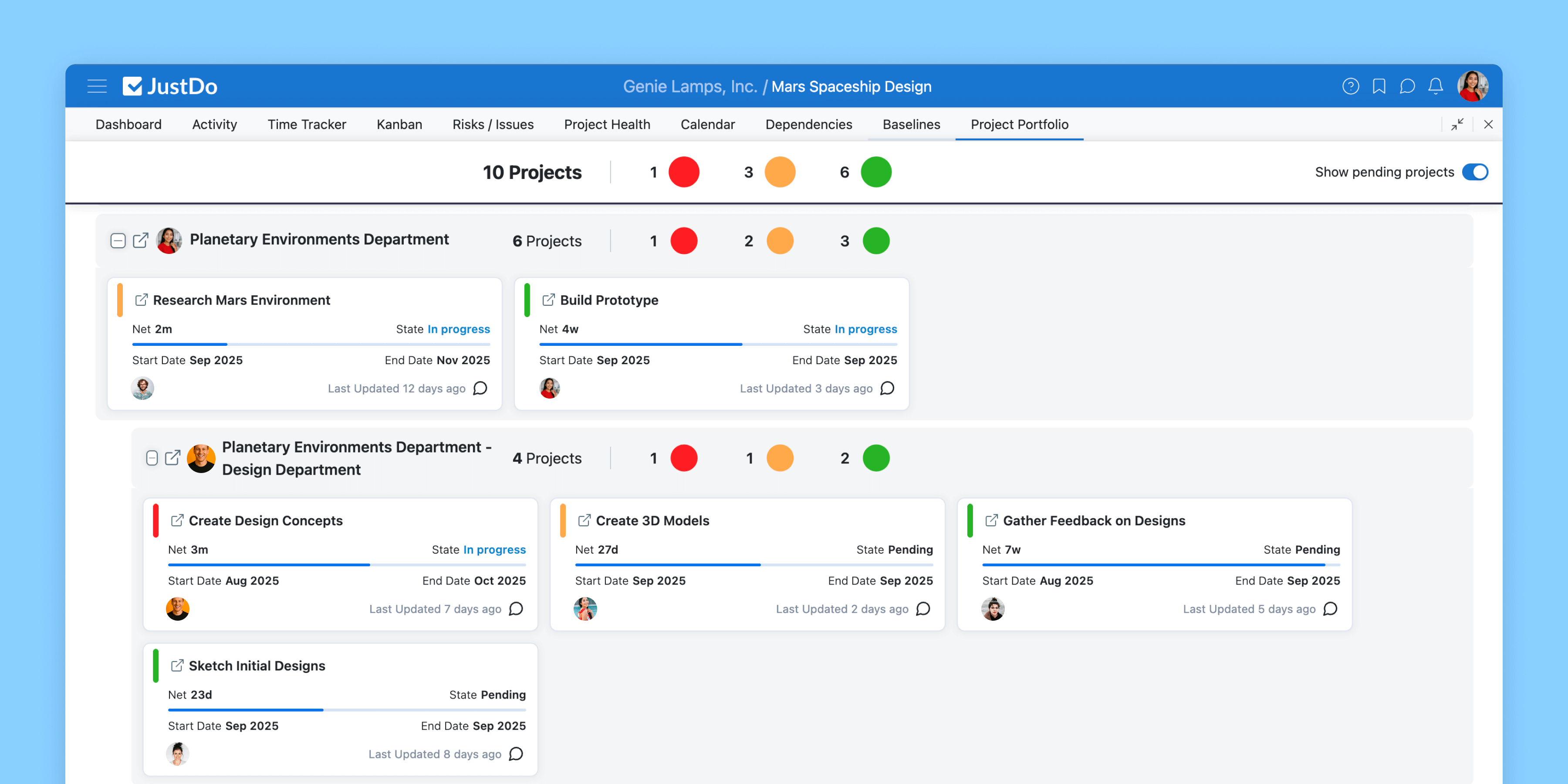
Task: Select the Baselines tab
Action: point(911,124)
